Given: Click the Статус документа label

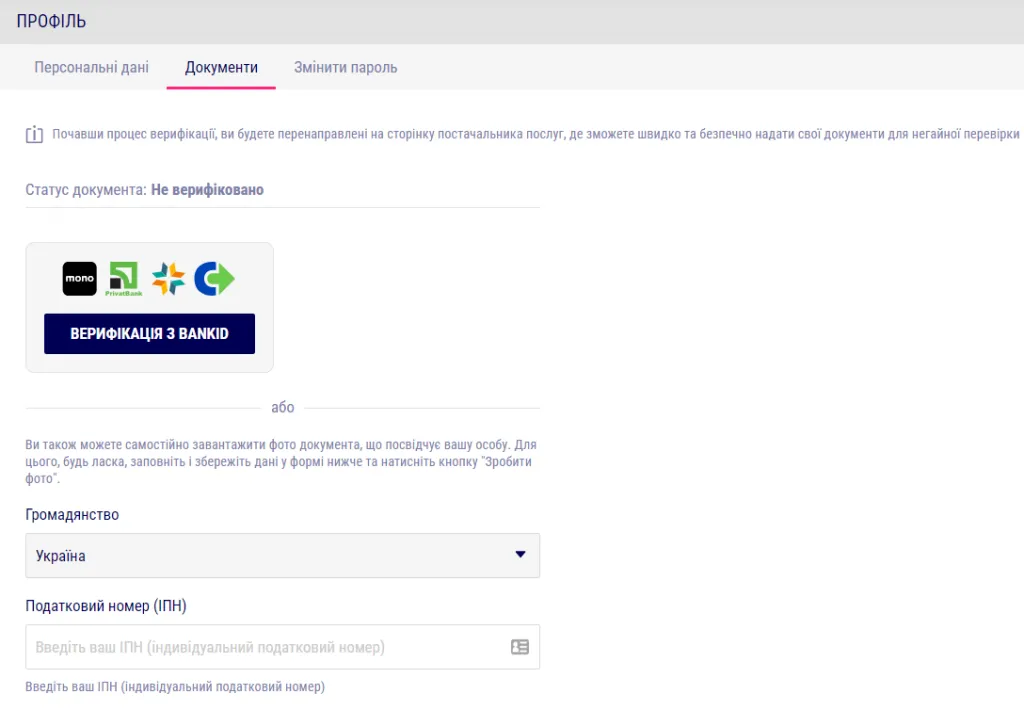Looking at the screenshot, I should [x=86, y=190].
